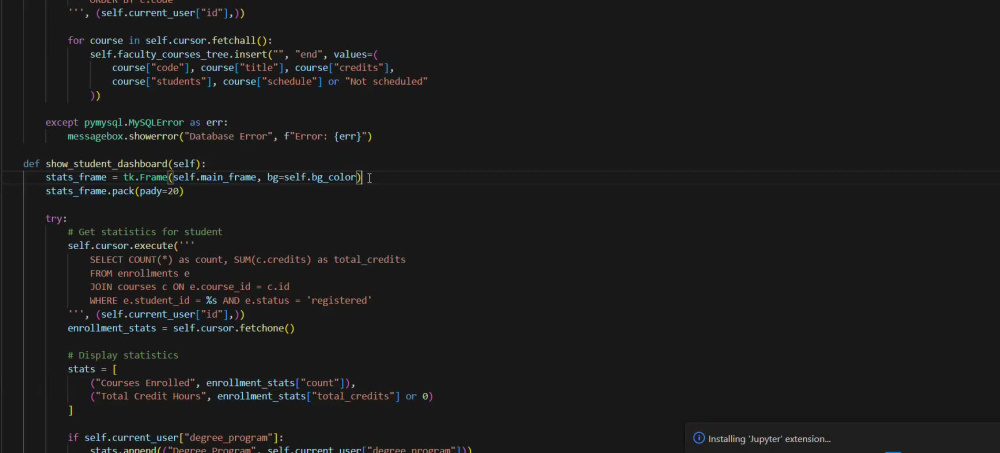This screenshot has height=453, width=1000.
Task: Click the "def show_student_dashboard(self):" definition
Action: (114, 164)
